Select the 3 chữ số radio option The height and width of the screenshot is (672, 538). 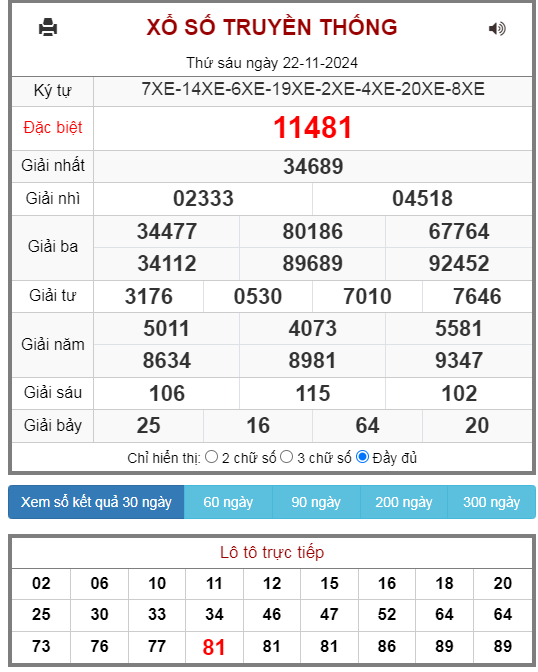point(286,457)
